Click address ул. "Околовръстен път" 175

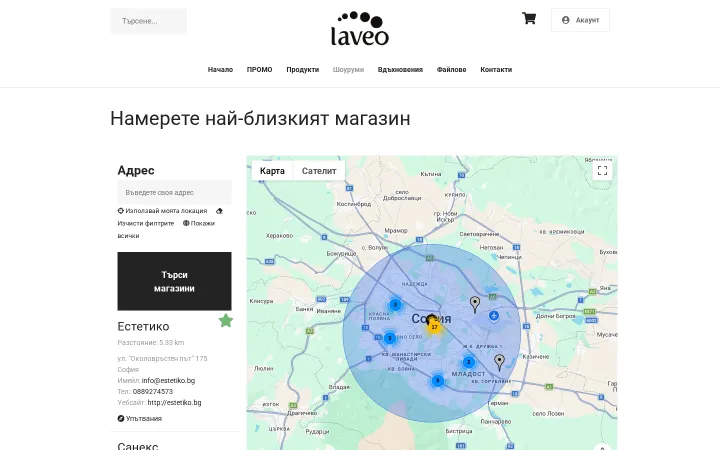[x=163, y=358]
